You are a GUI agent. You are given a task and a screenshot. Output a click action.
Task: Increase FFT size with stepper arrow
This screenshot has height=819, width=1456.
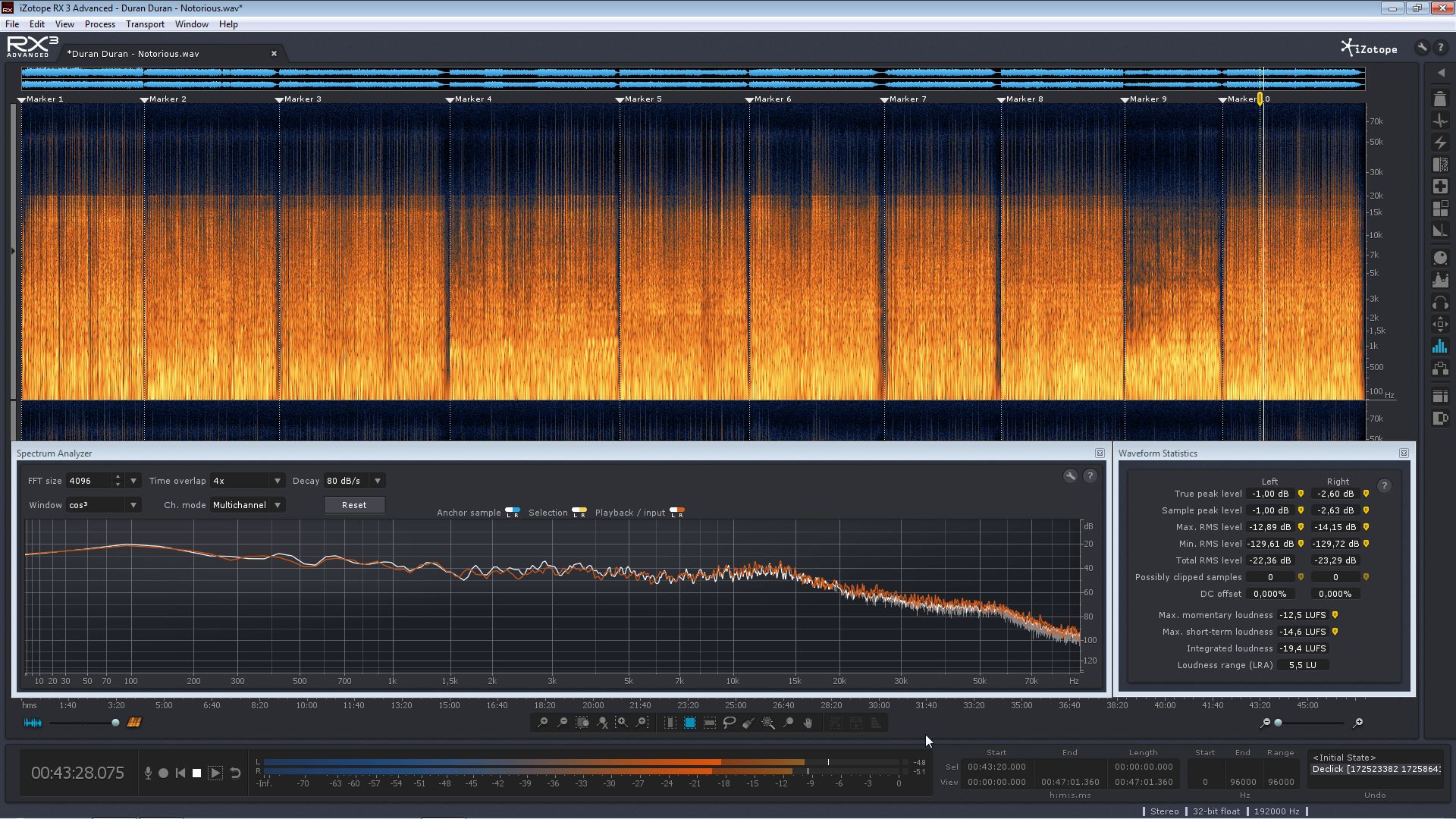(118, 477)
